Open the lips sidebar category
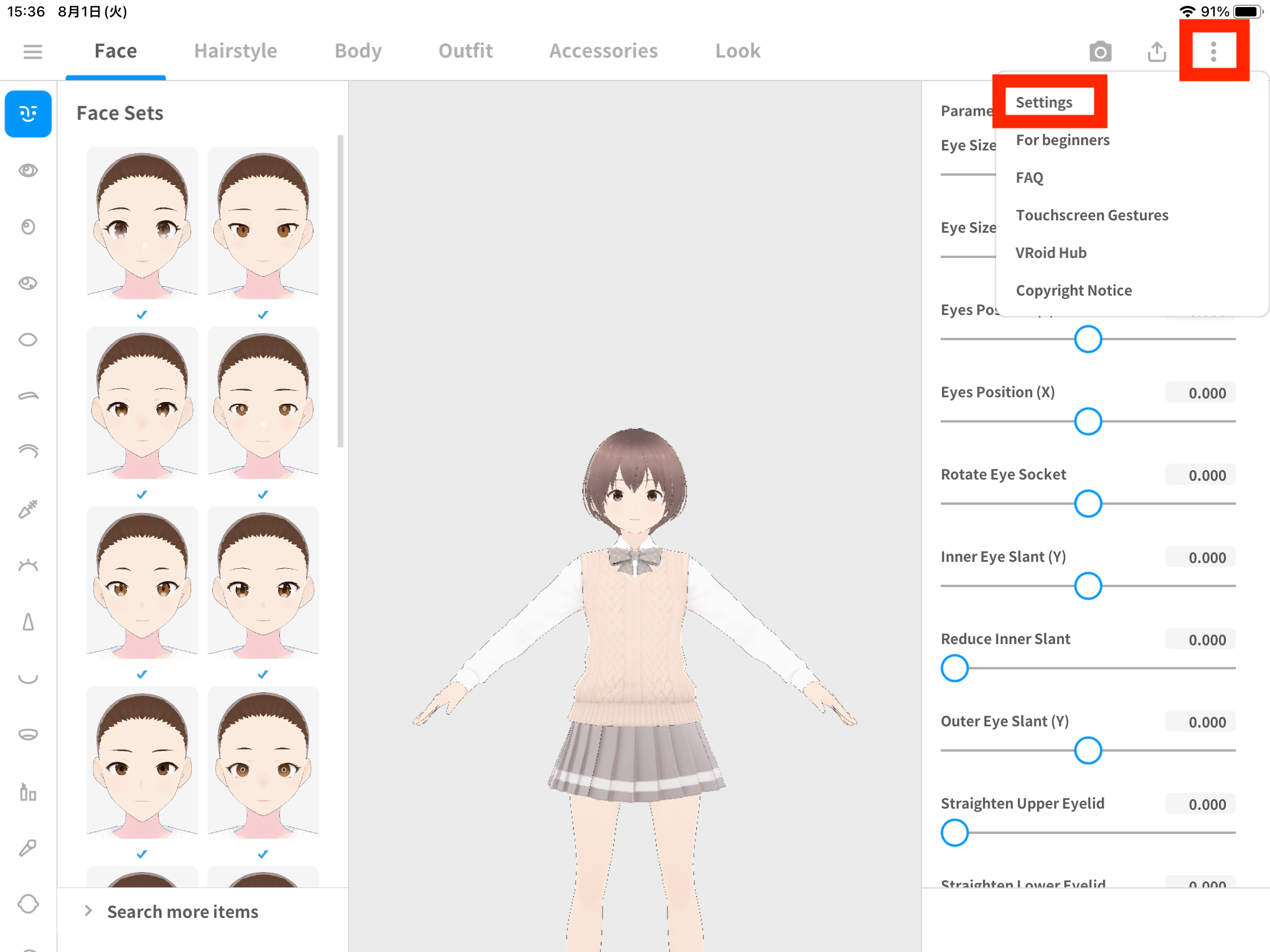 (x=28, y=735)
